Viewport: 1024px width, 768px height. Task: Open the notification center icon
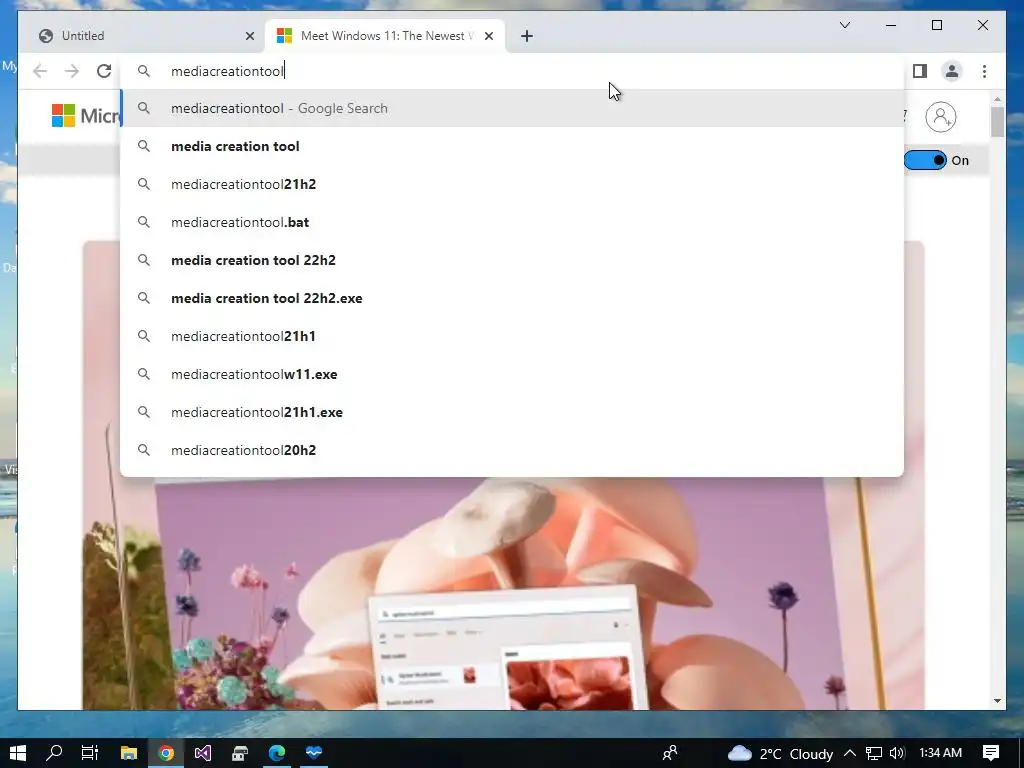click(991, 753)
